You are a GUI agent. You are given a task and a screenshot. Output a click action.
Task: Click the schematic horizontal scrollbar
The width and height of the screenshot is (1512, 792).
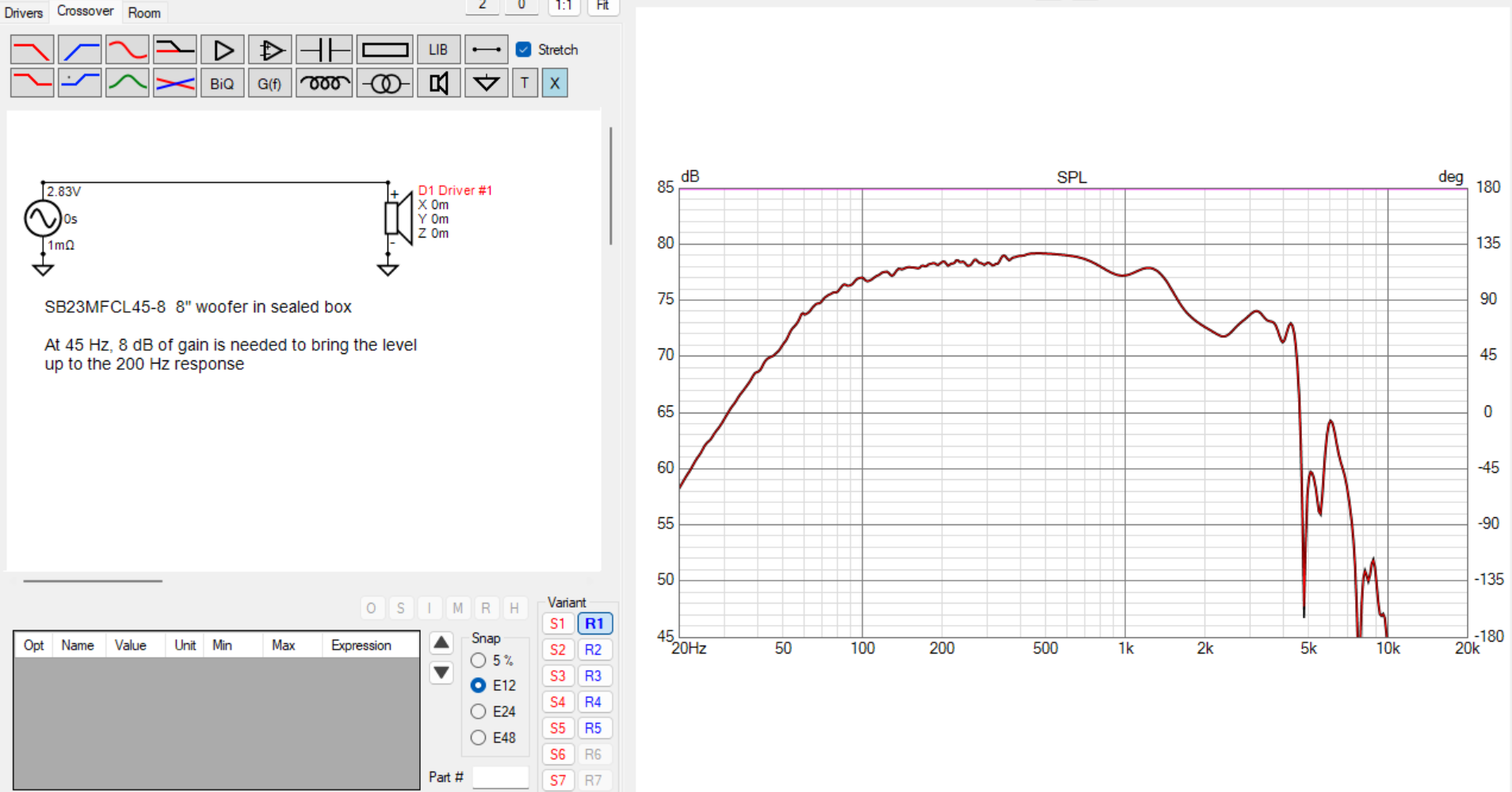[93, 581]
